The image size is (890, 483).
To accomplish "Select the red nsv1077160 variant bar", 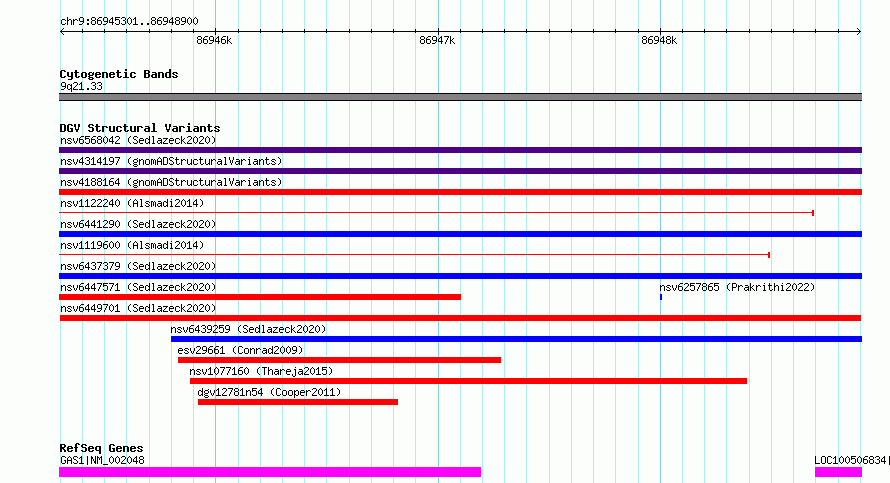I will pos(468,381).
